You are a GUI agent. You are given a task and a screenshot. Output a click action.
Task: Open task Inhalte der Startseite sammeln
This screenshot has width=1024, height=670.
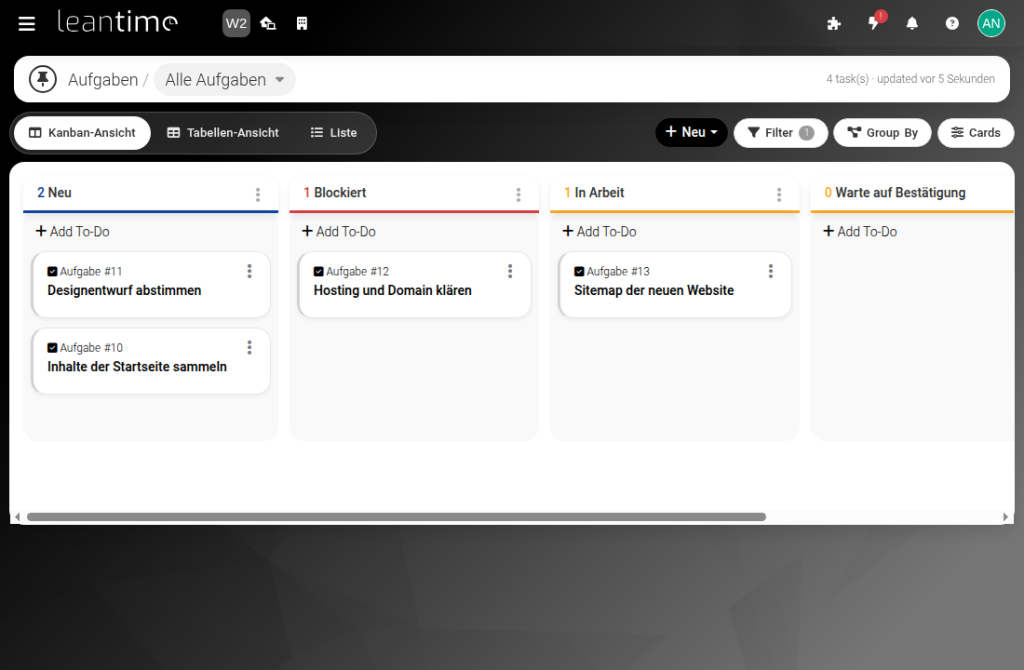pyautogui.click(x=137, y=366)
